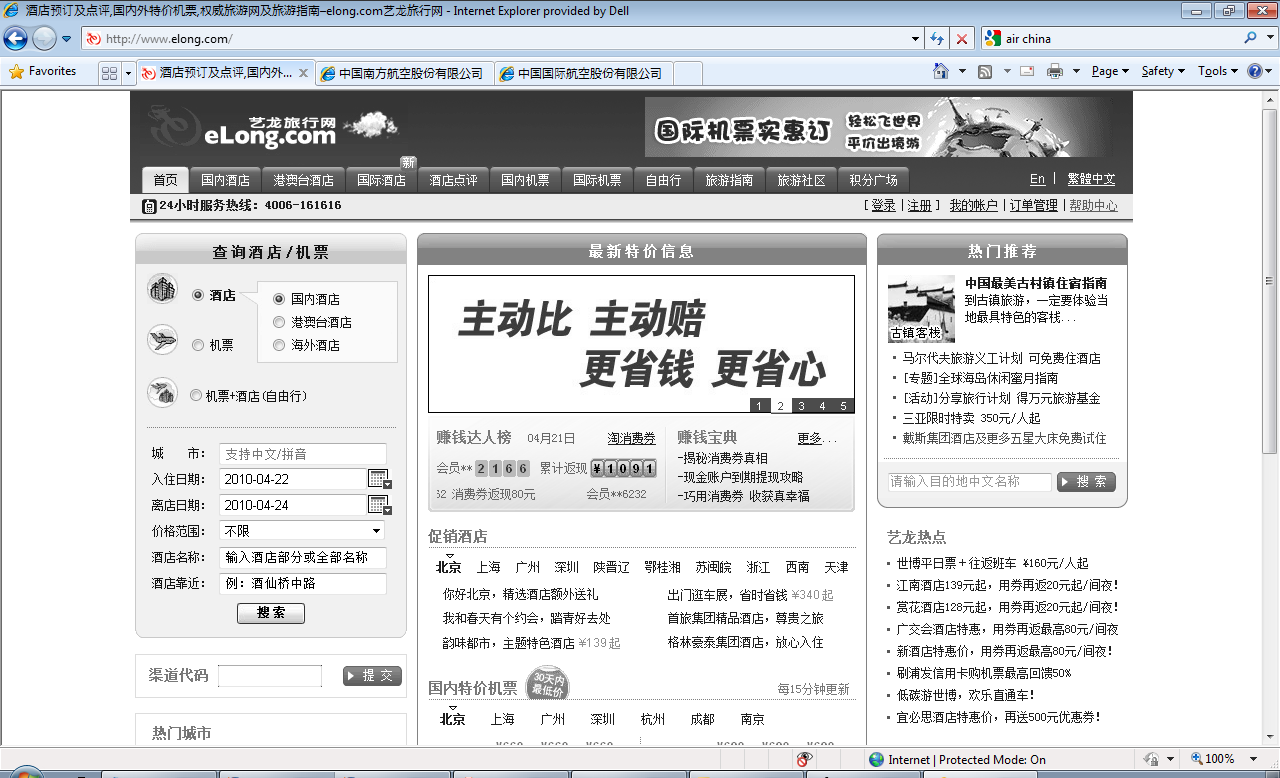
Task: Click the Stop loading red X icon
Action: tap(962, 39)
